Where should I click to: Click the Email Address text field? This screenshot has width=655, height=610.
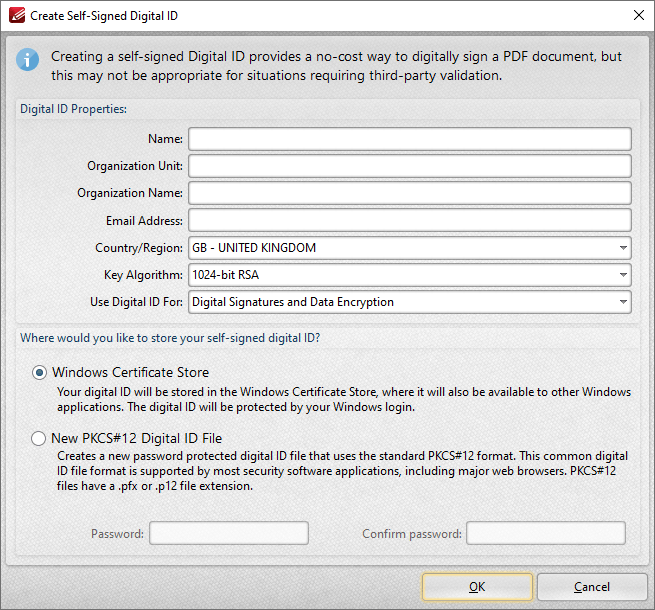[x=409, y=220]
